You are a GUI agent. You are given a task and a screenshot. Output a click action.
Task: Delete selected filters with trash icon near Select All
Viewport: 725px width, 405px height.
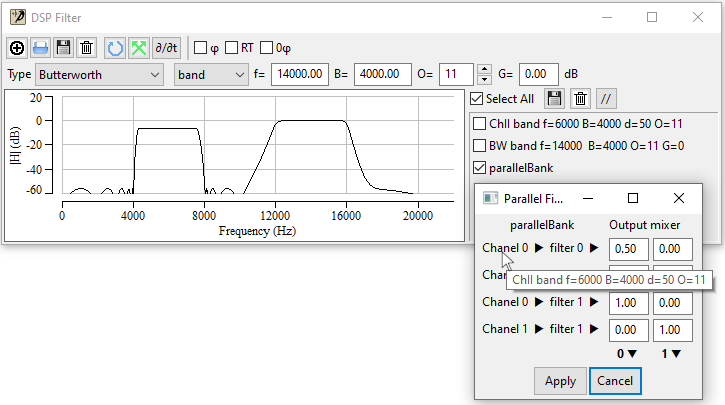tap(580, 98)
